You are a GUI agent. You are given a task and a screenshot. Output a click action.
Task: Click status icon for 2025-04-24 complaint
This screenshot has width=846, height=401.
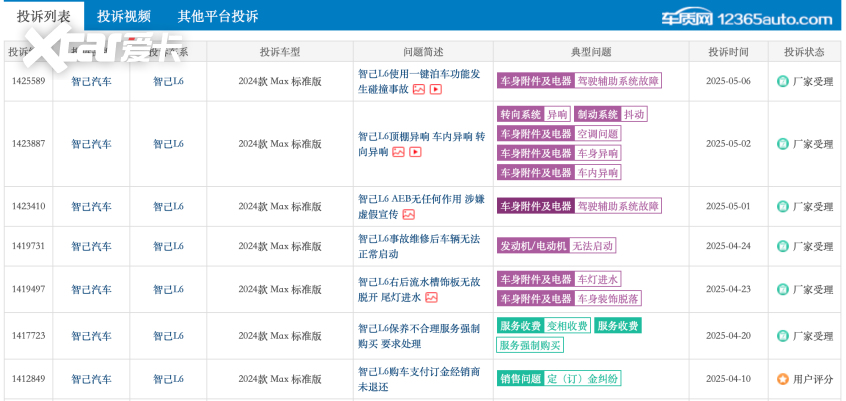click(782, 246)
